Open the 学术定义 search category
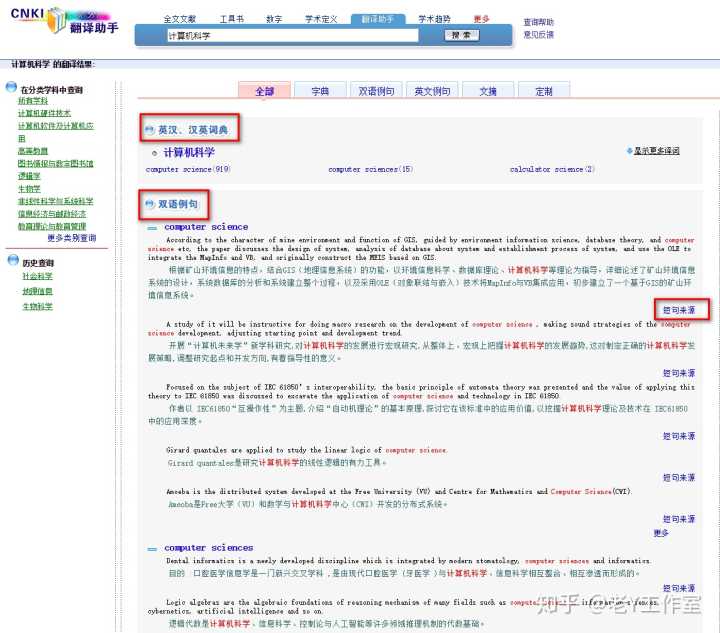 pyautogui.click(x=321, y=19)
